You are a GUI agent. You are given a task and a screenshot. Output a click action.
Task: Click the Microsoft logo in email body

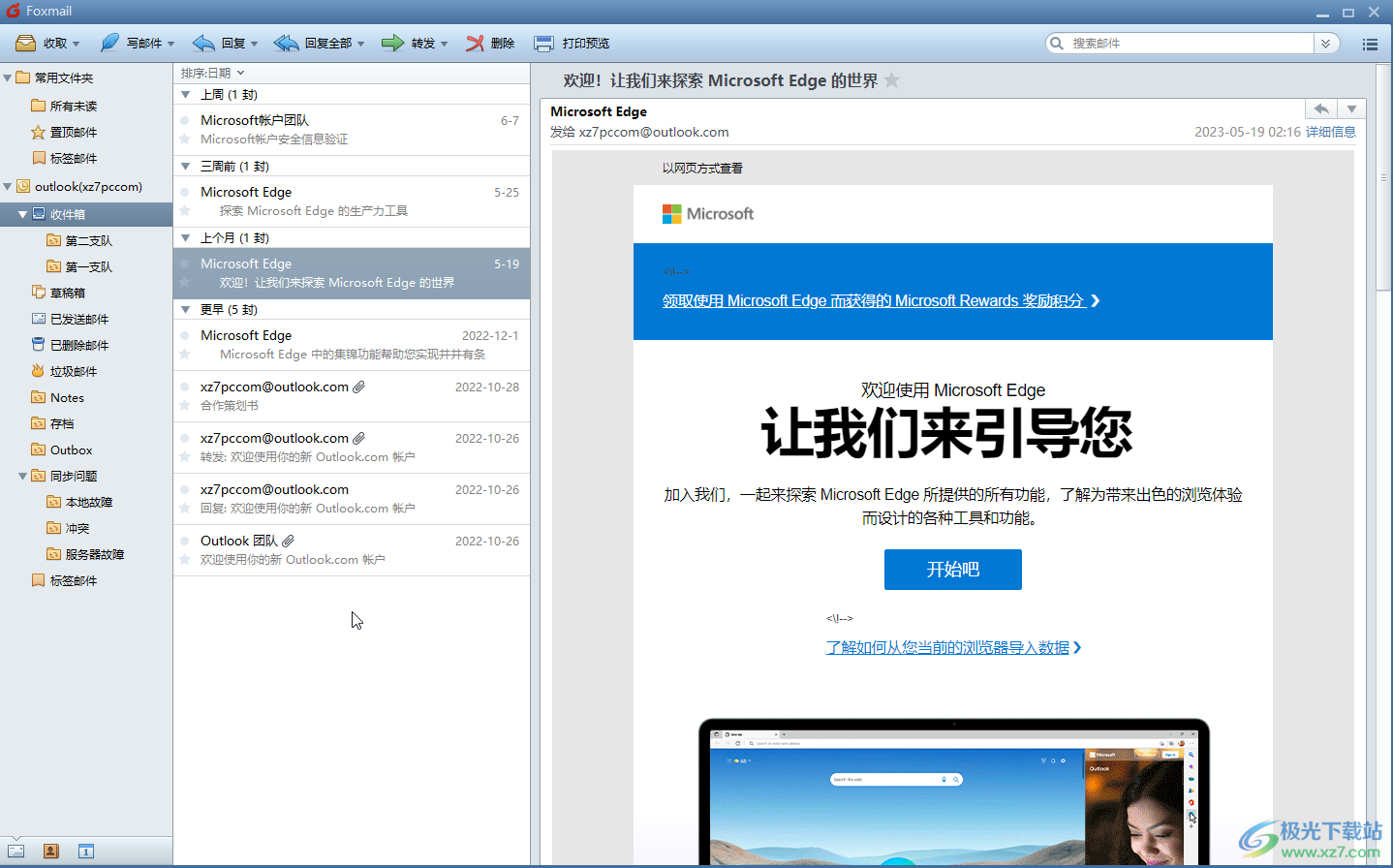pos(708,214)
